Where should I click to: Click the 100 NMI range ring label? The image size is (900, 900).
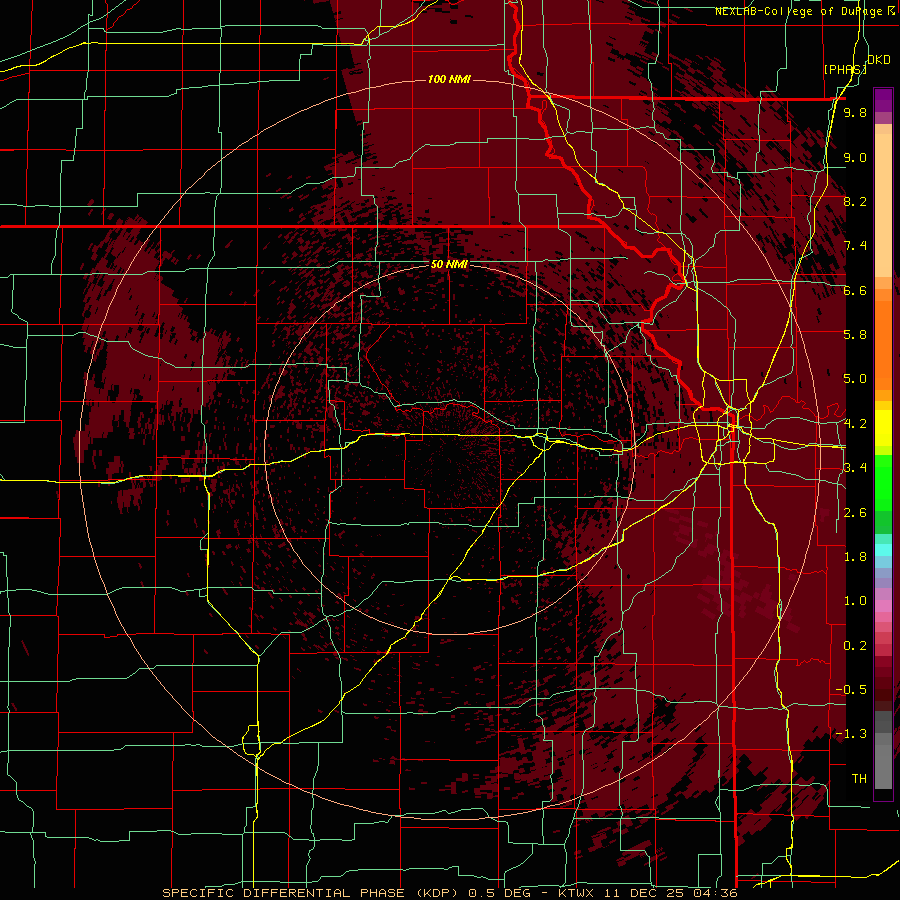449,79
